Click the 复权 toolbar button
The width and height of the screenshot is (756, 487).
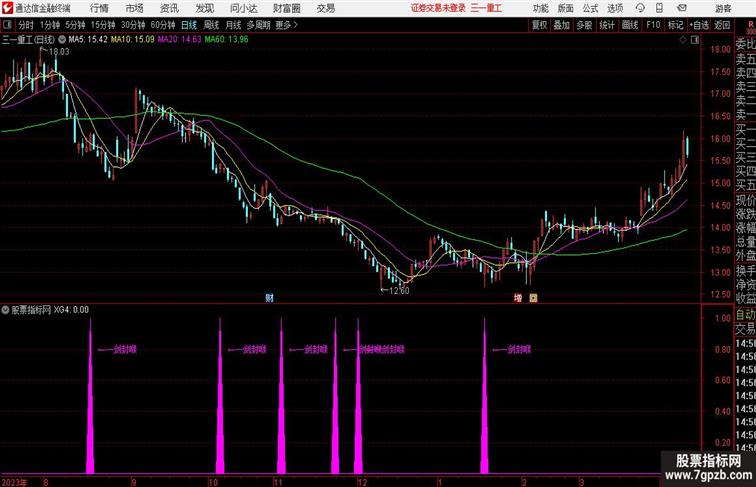click(540, 25)
